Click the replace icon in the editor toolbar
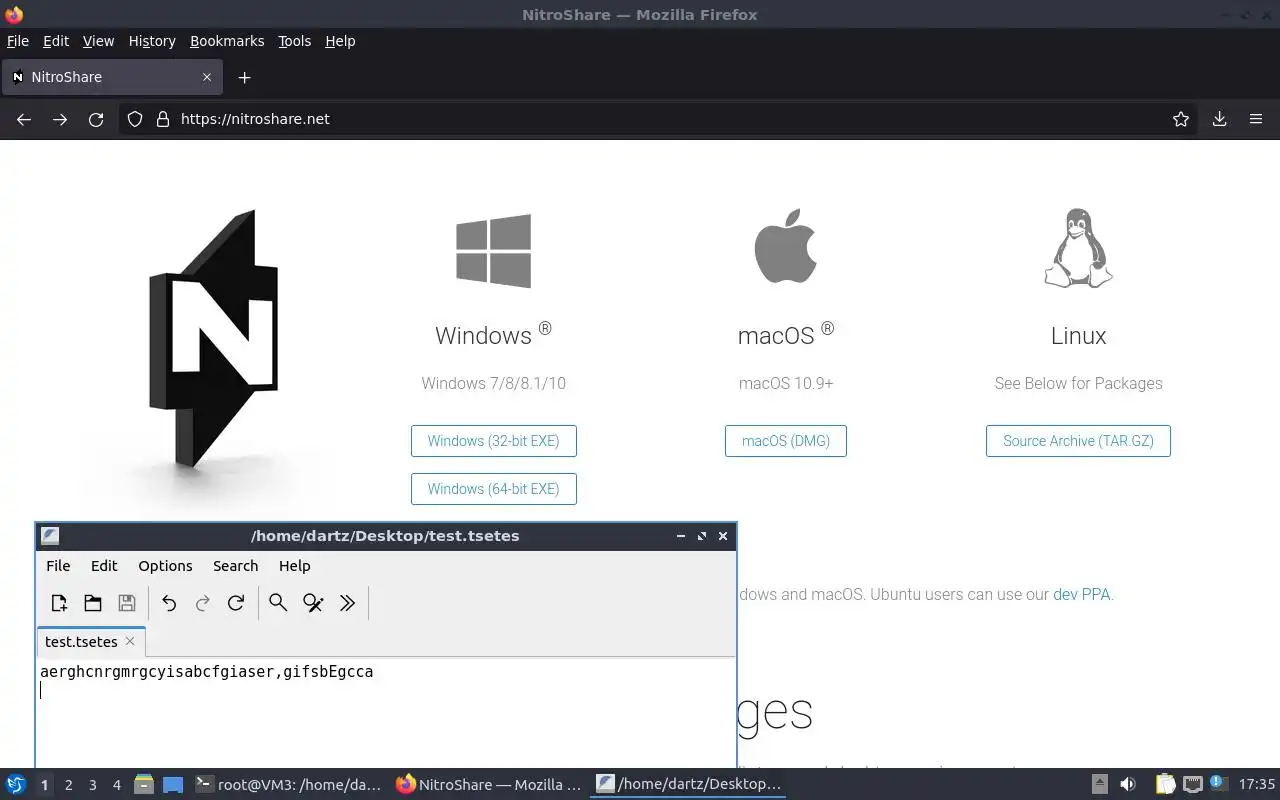This screenshot has height=800, width=1280. (x=313, y=603)
